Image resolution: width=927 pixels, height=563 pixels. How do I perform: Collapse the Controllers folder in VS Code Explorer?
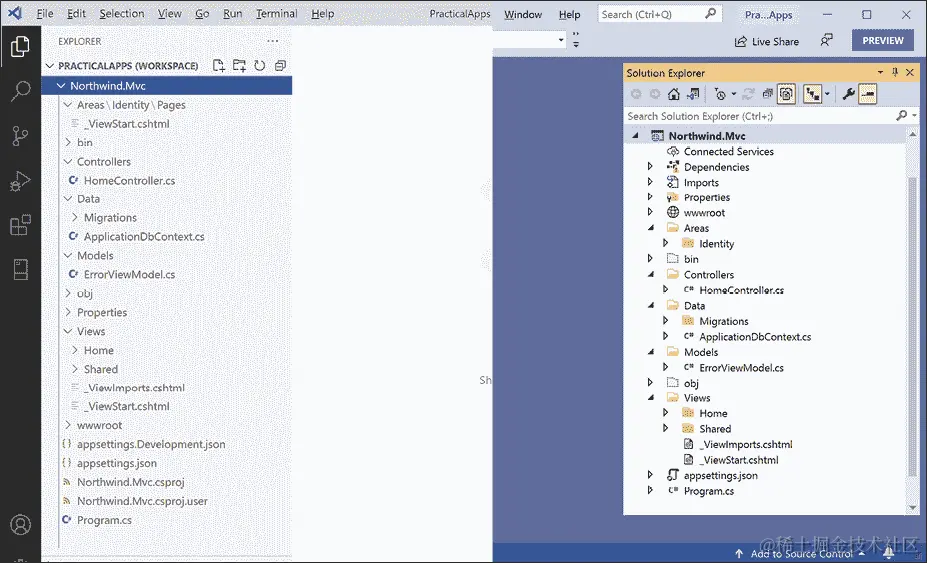(68, 161)
